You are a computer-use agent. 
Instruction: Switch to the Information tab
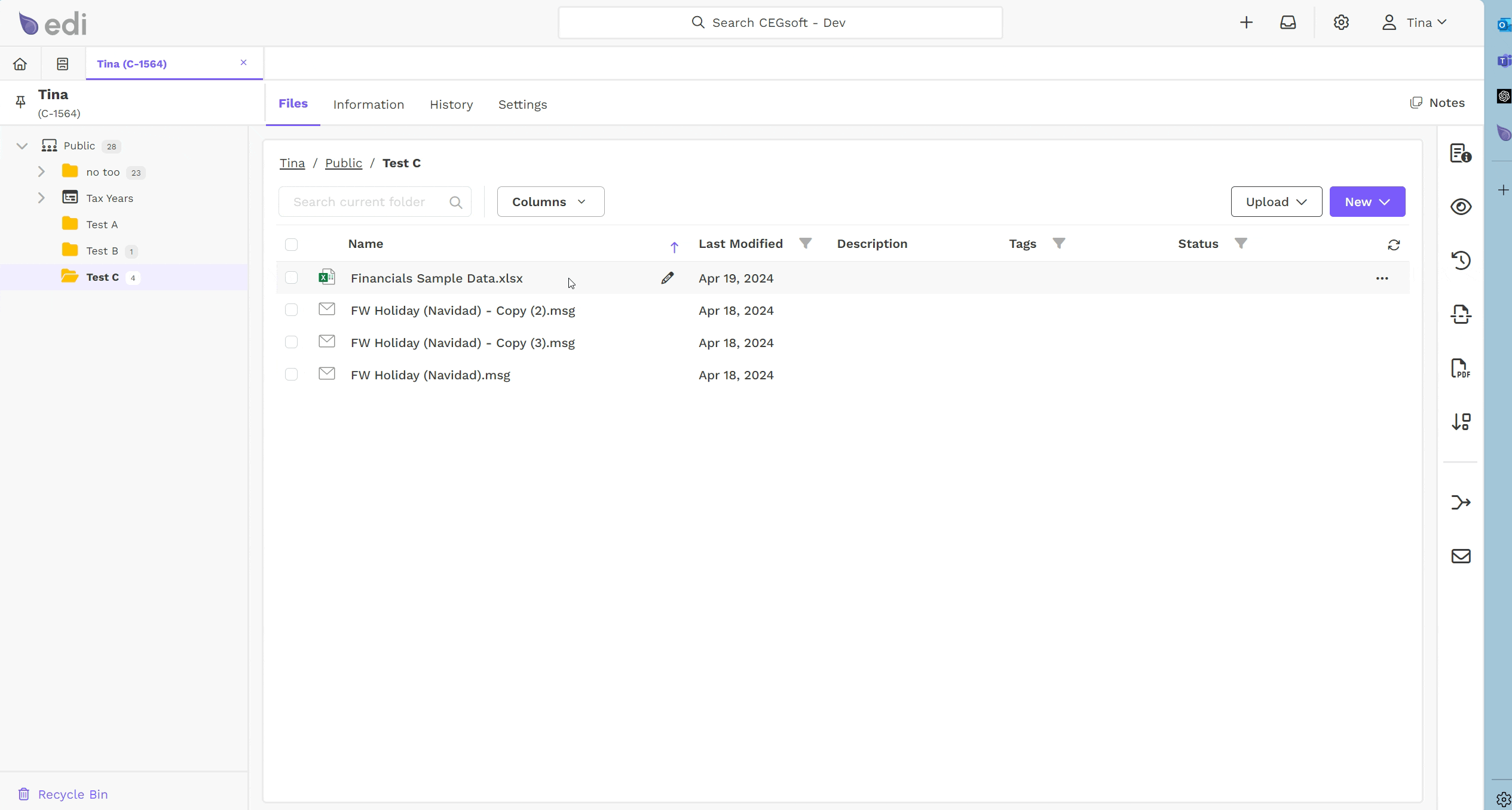click(x=369, y=105)
